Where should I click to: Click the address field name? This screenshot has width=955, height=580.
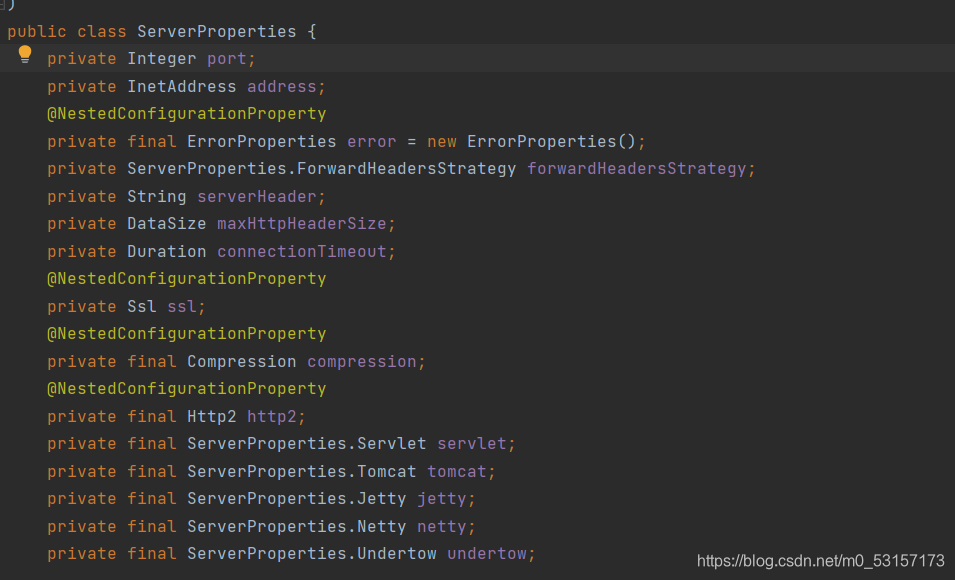pos(281,87)
